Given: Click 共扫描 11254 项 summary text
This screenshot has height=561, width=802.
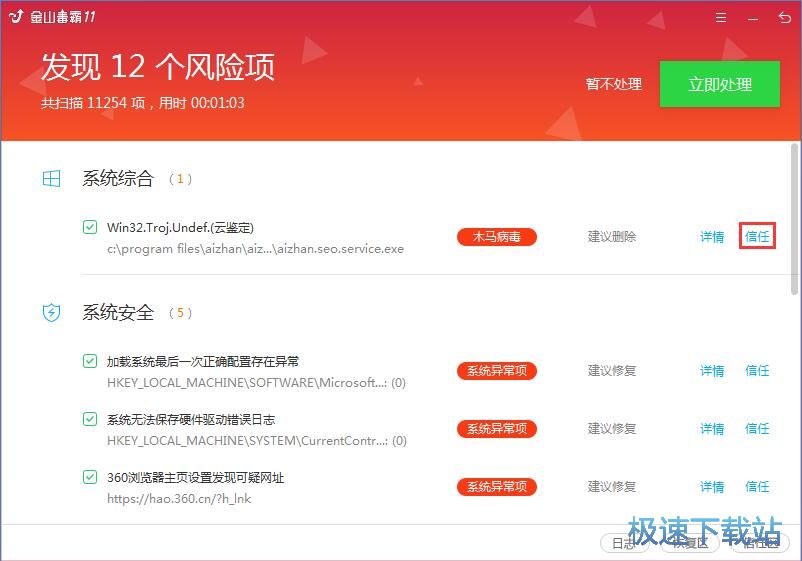Looking at the screenshot, I should click(x=142, y=103).
